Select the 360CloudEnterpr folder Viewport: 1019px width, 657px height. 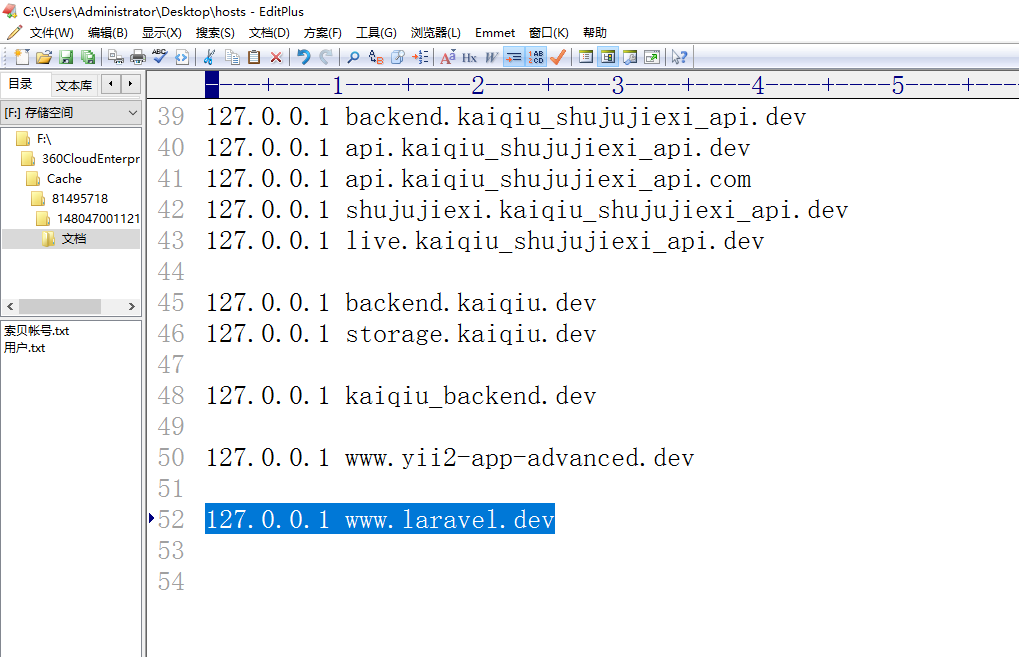[90, 159]
